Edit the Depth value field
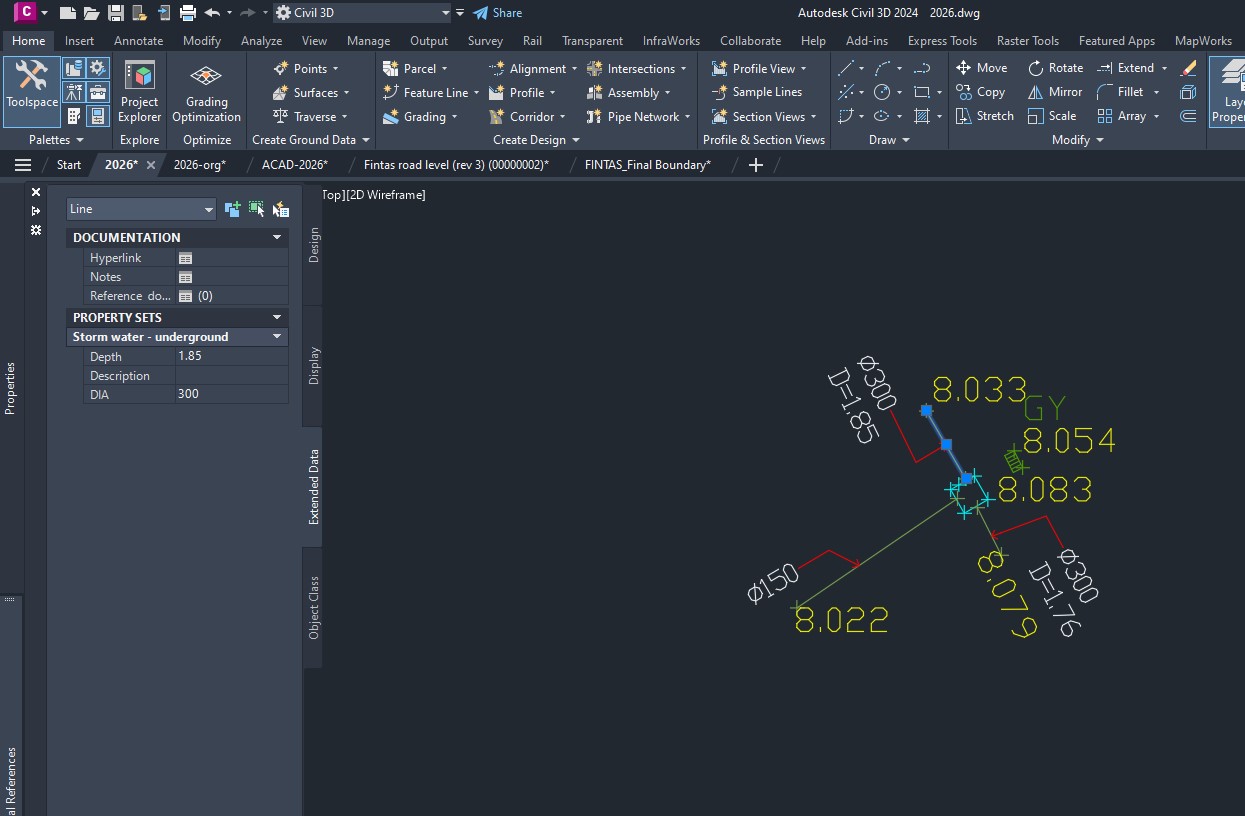This screenshot has width=1245, height=816. click(x=230, y=356)
